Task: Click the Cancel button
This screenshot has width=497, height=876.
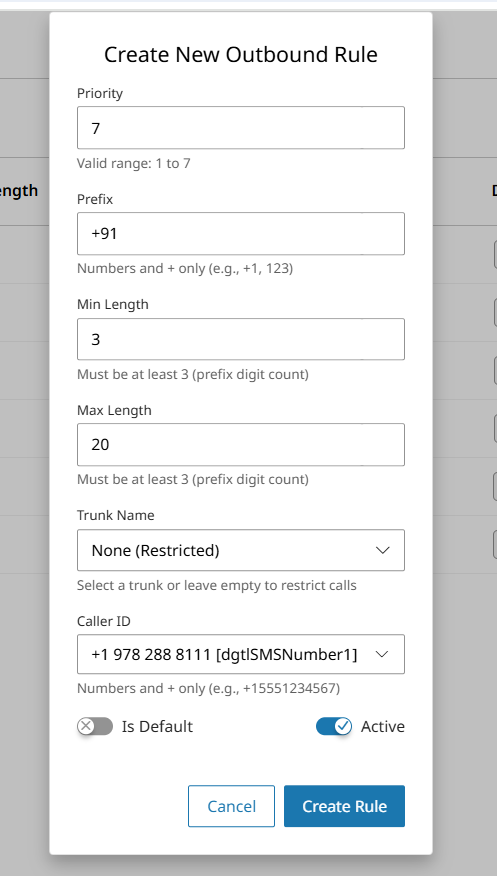Action: (231, 806)
